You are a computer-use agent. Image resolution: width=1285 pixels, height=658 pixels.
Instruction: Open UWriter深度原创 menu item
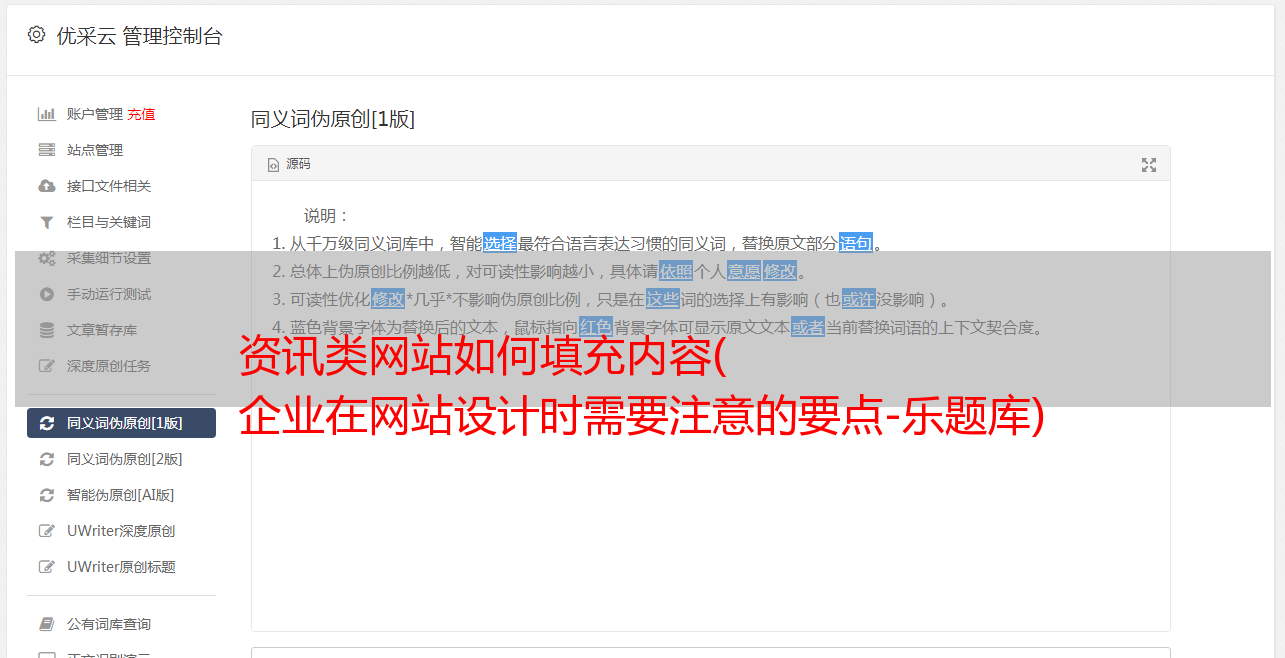(x=121, y=531)
